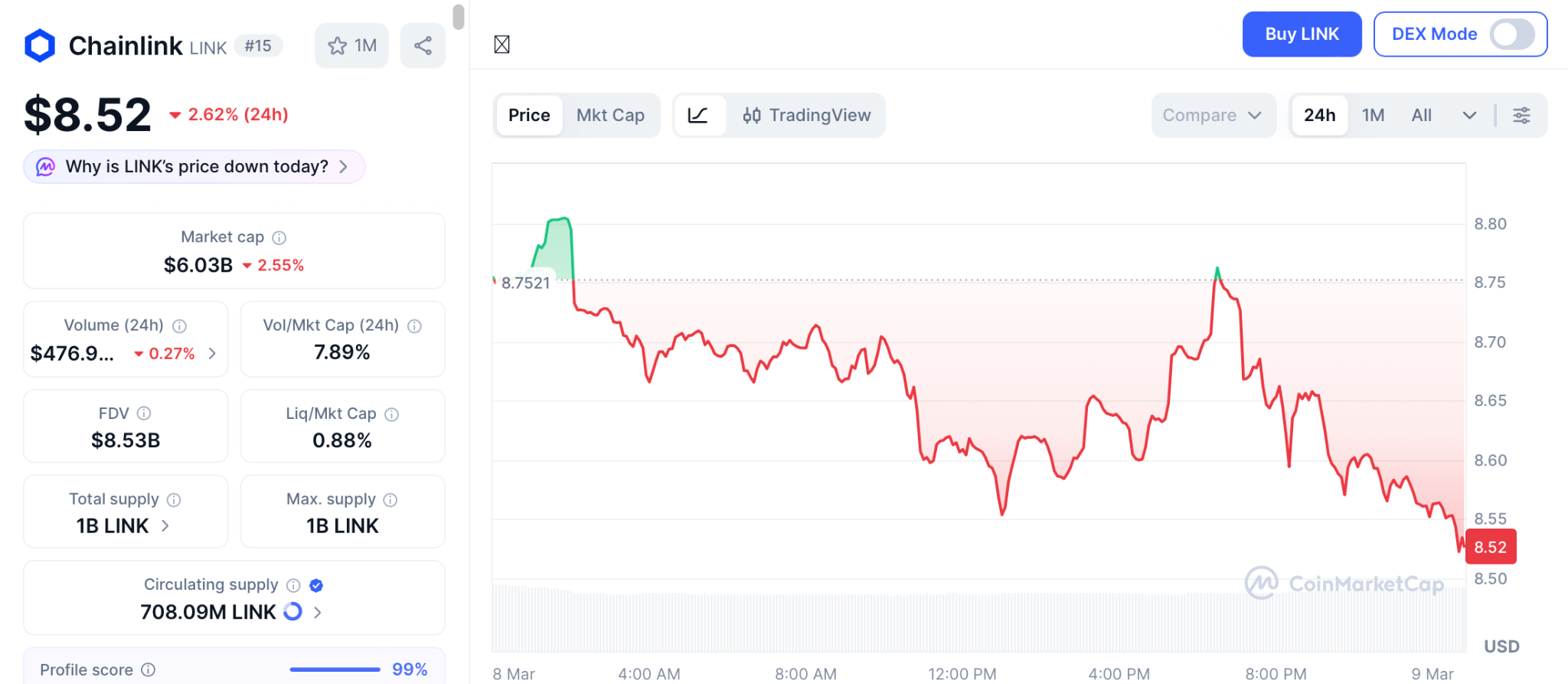The width and height of the screenshot is (1568, 684).
Task: Toggle the DEX Mode switch
Action: pos(1511,34)
